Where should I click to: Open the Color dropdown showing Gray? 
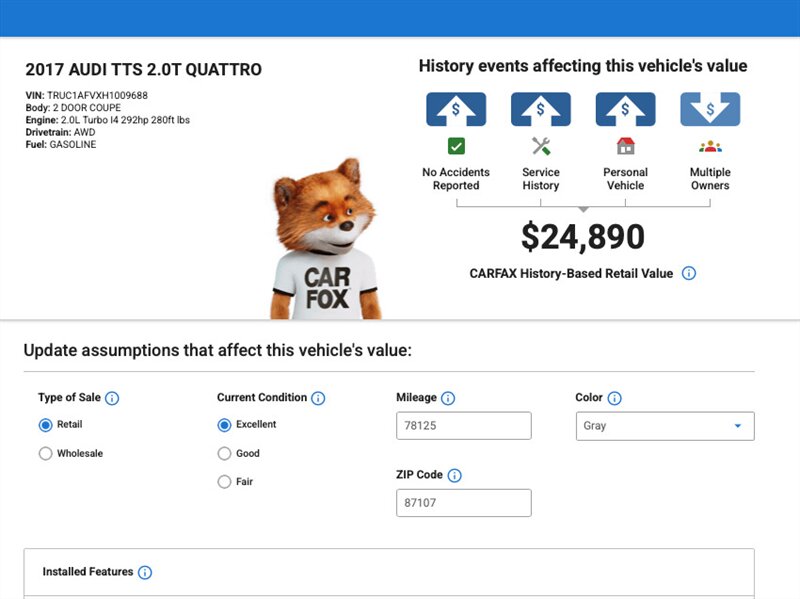tap(664, 426)
